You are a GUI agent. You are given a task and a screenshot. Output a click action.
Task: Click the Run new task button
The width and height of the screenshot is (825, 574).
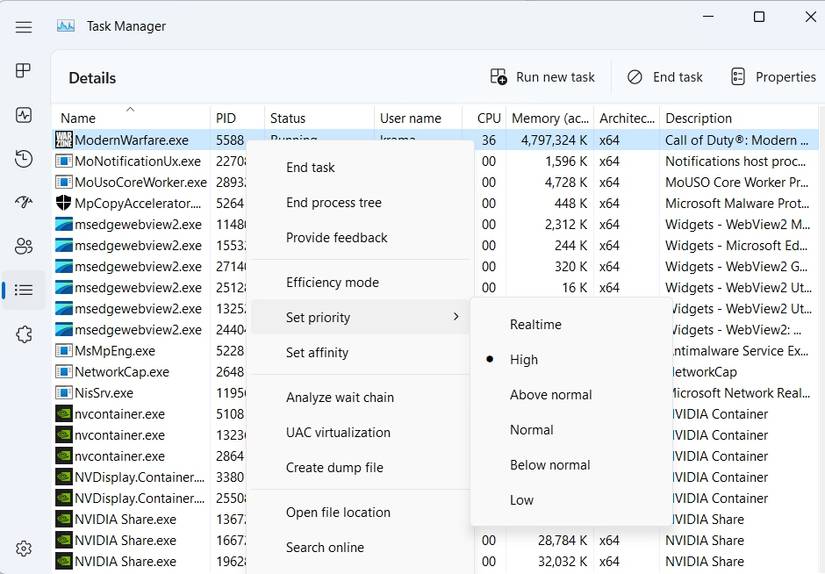coord(542,77)
